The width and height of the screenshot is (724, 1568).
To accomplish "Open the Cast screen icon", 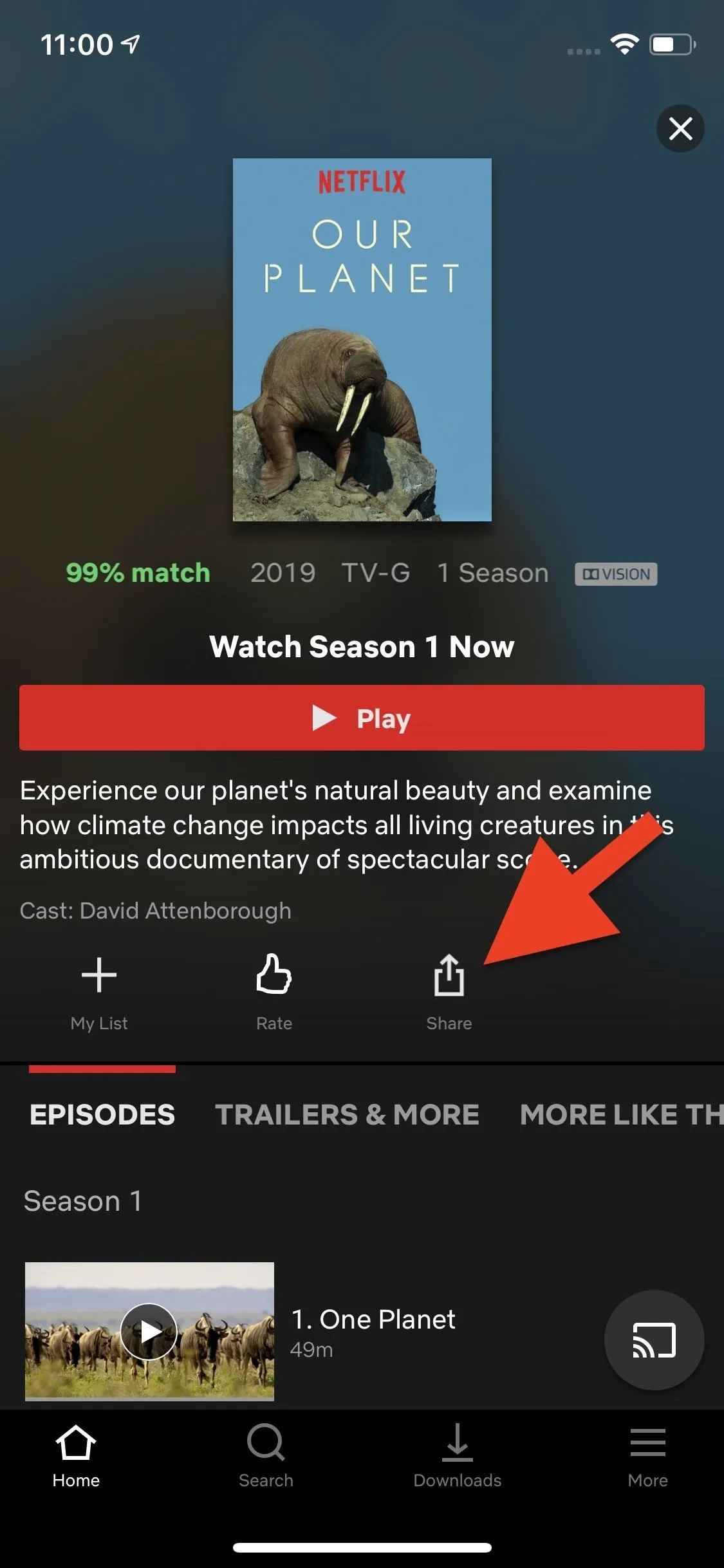I will pos(654,1340).
